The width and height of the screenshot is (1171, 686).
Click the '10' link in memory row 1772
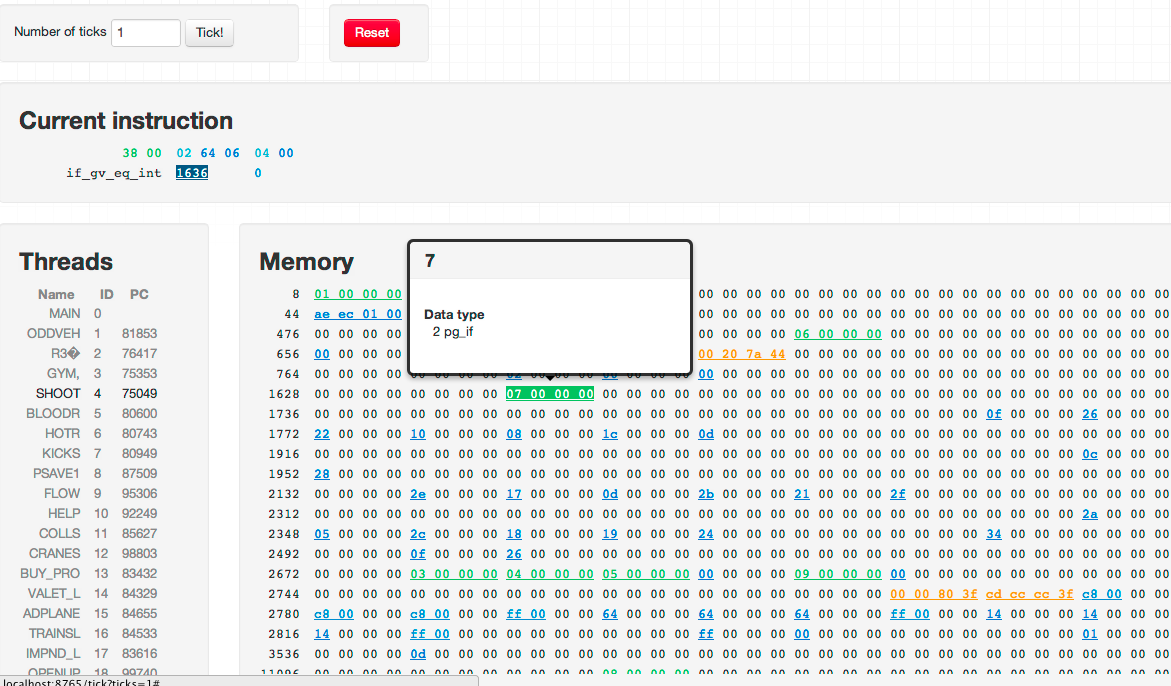coord(417,434)
